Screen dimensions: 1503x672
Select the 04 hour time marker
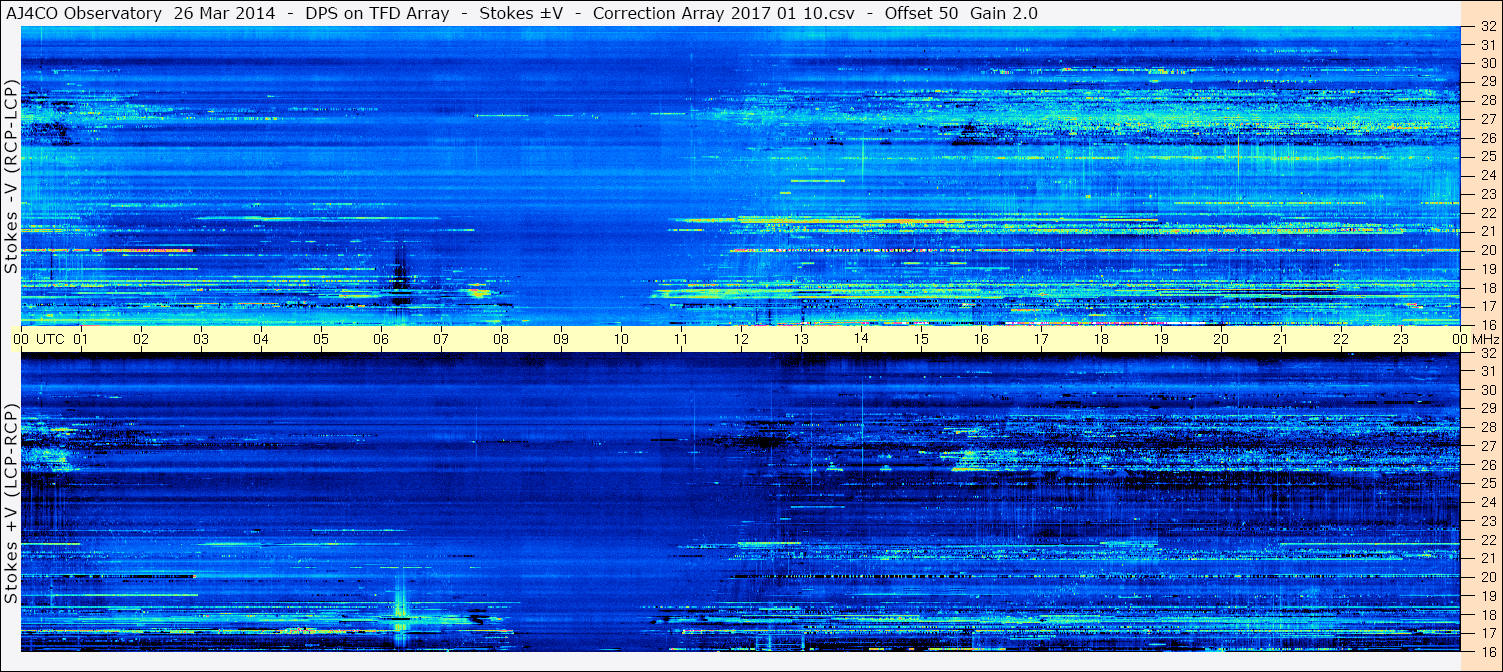click(x=261, y=339)
